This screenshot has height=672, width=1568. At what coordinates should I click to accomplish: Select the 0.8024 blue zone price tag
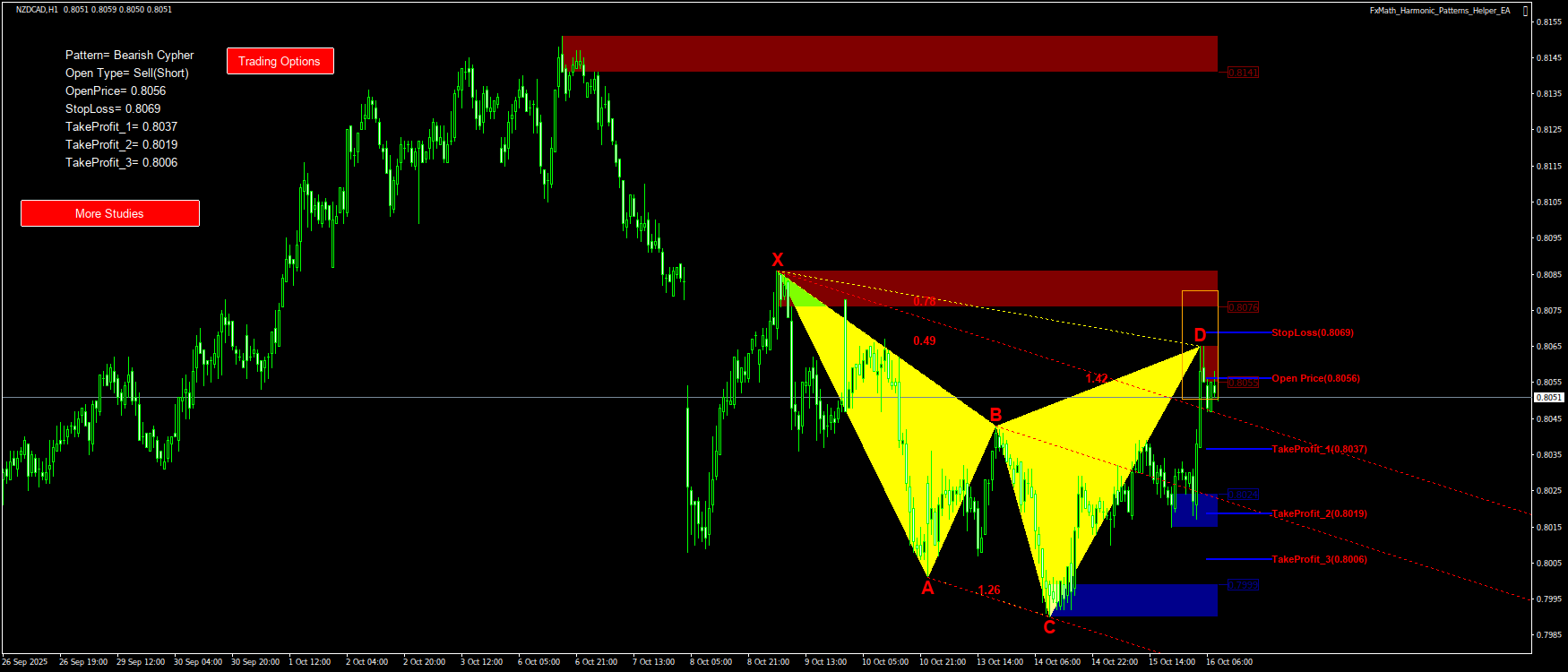(1243, 495)
